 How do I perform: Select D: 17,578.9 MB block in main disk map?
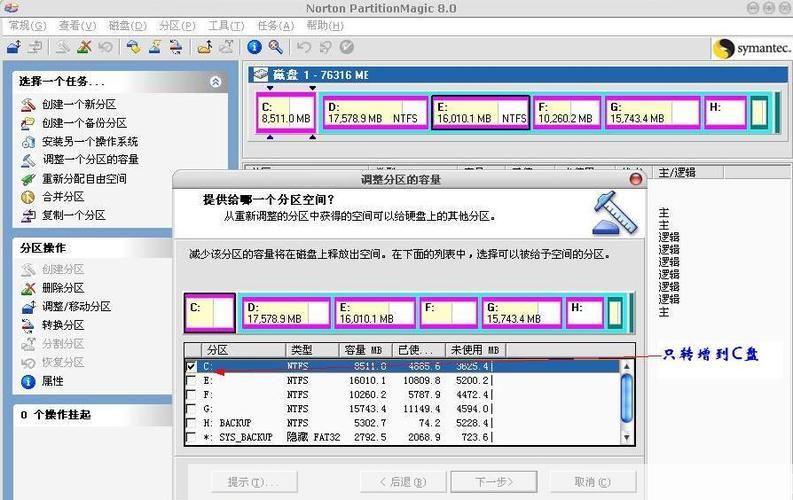coord(375,113)
